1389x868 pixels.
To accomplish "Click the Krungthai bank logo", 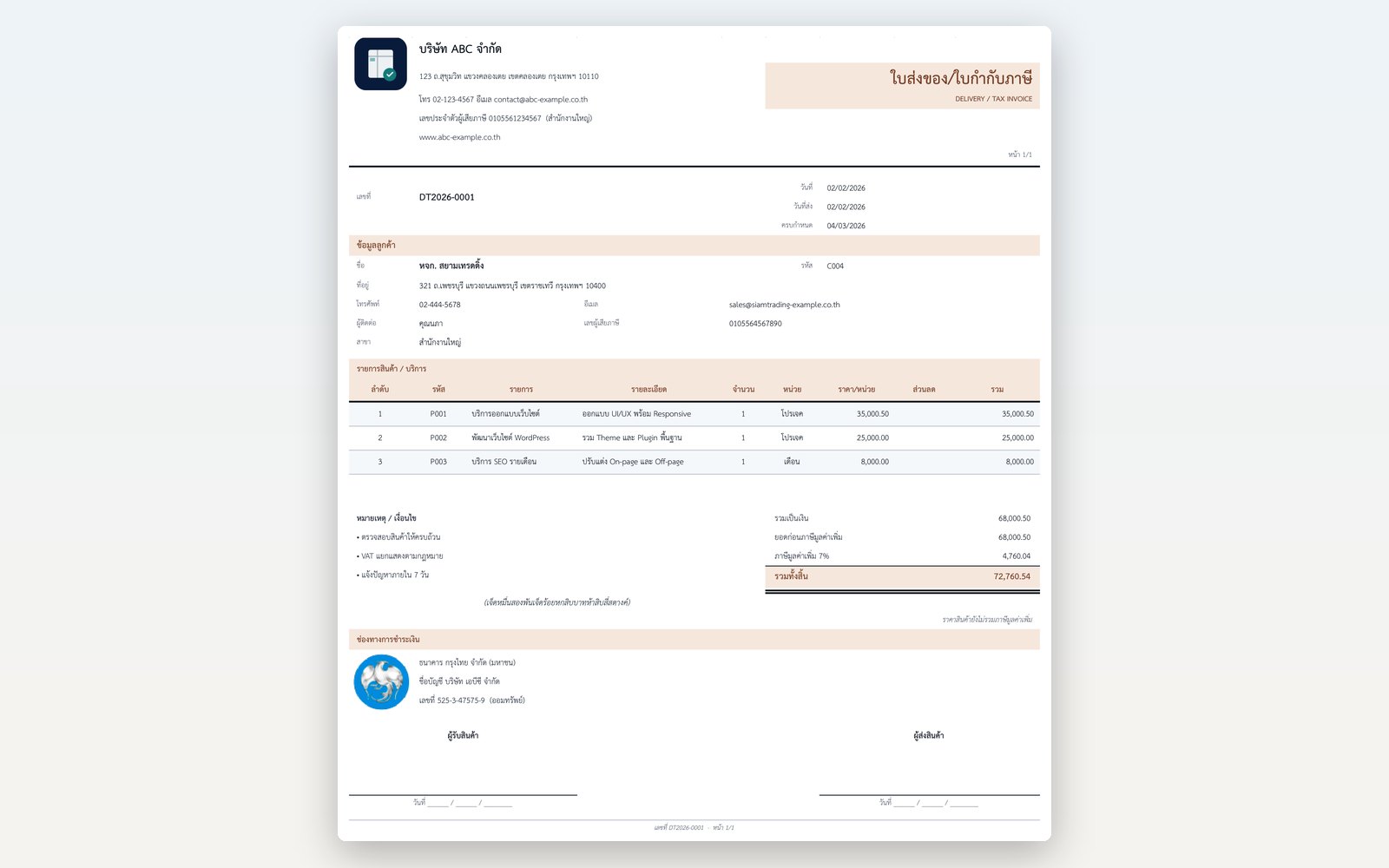I will tap(381, 682).
